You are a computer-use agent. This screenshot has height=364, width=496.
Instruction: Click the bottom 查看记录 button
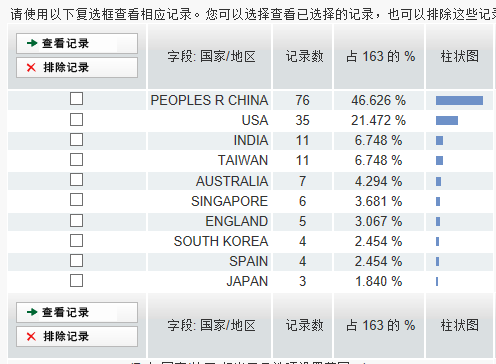77,312
